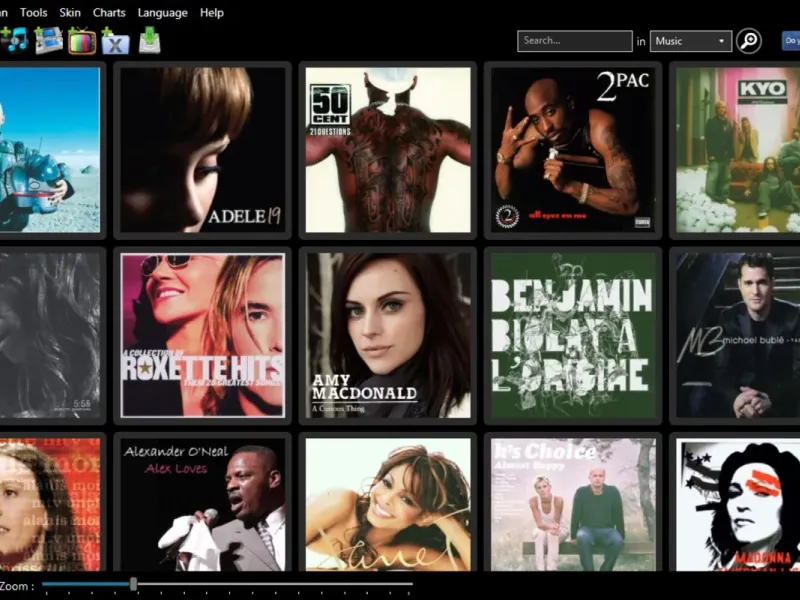
Task: Click the add TV series icon
Action: click(x=82, y=41)
